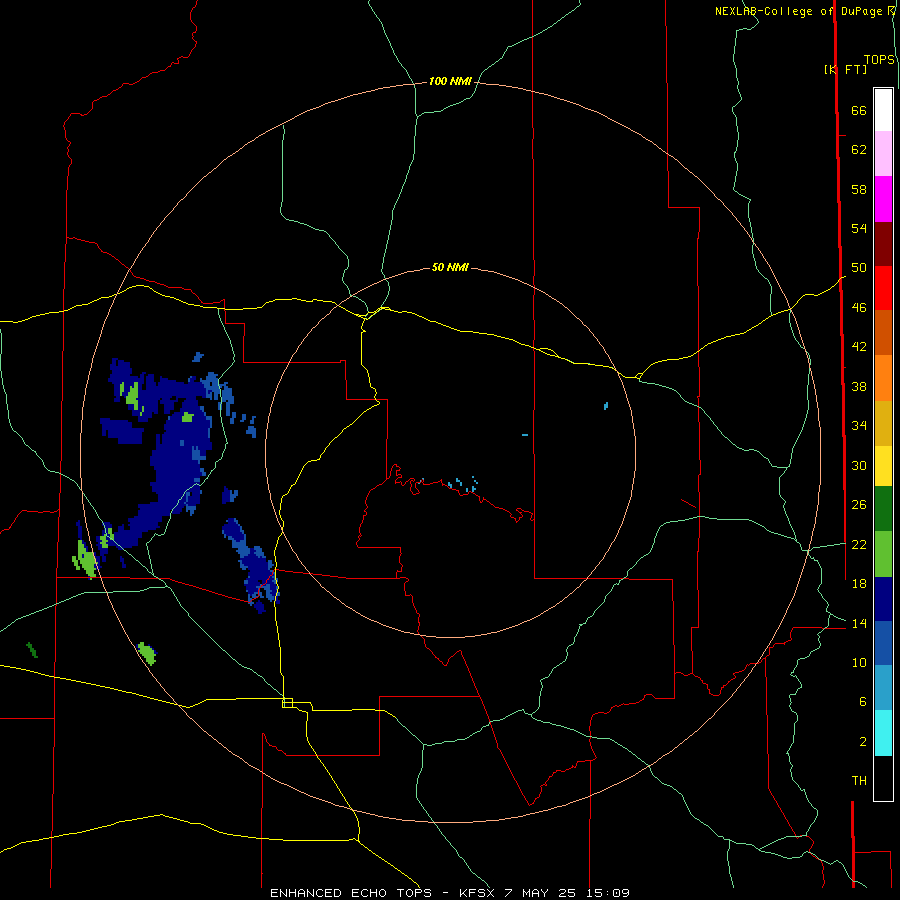Viewport: 900px width, 900px height.
Task: Click the light green 26 kft swatch
Action: point(883,554)
